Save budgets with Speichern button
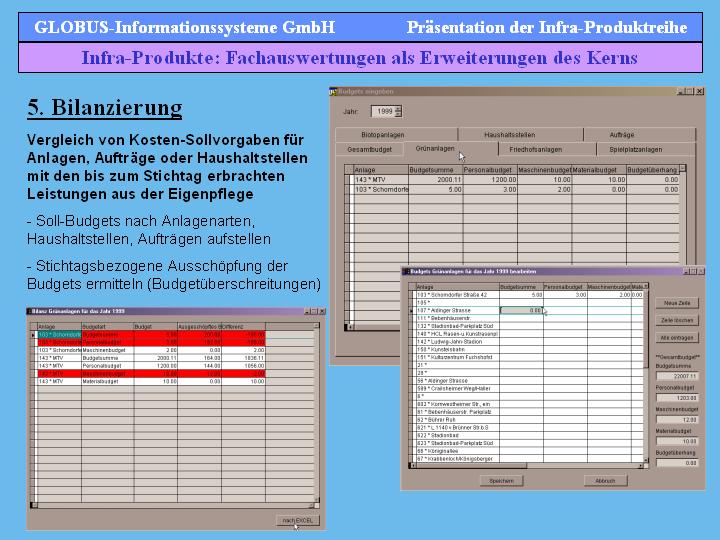Image resolution: width=720 pixels, height=540 pixels. click(x=500, y=480)
